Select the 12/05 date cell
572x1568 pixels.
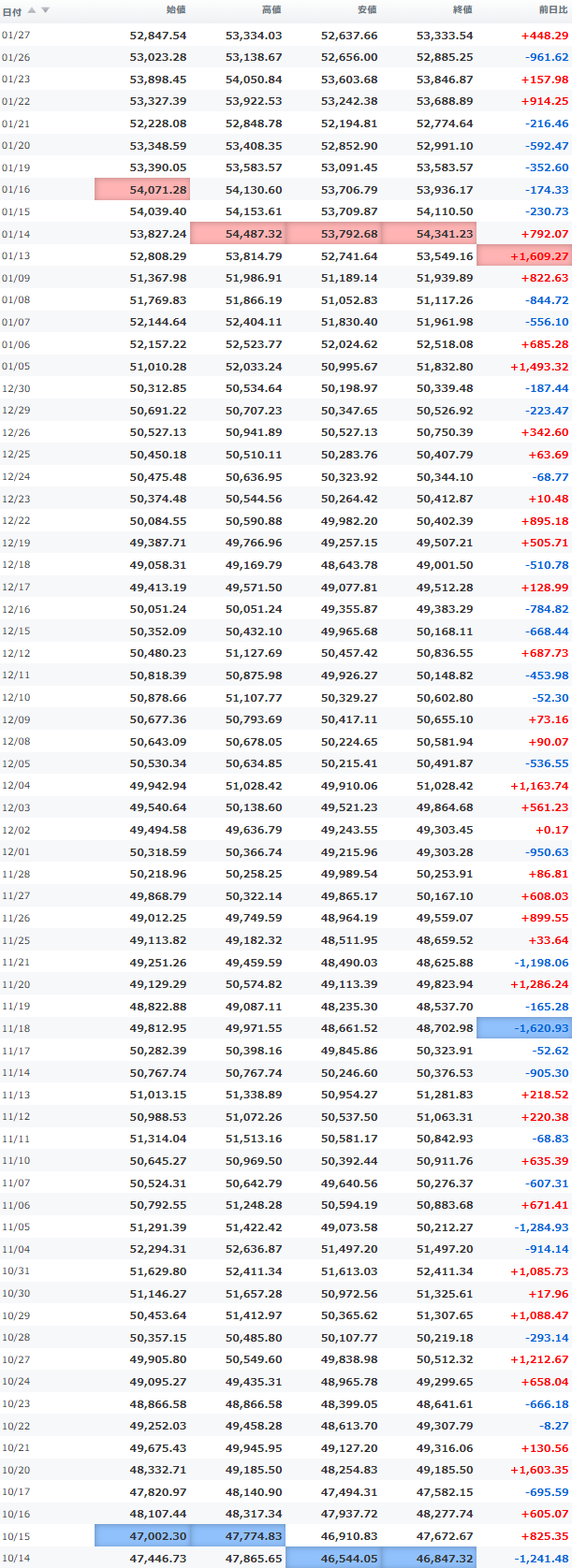coord(16,763)
